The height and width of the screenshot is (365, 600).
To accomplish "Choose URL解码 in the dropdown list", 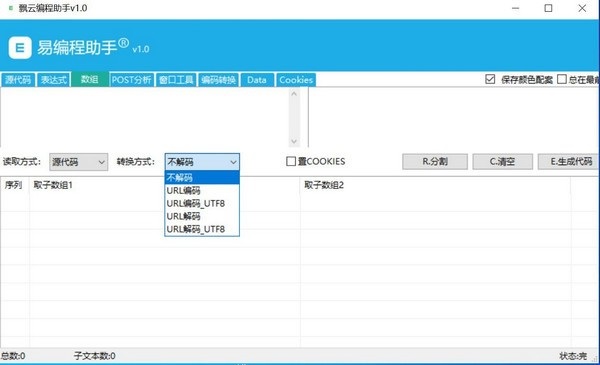I will (202, 217).
